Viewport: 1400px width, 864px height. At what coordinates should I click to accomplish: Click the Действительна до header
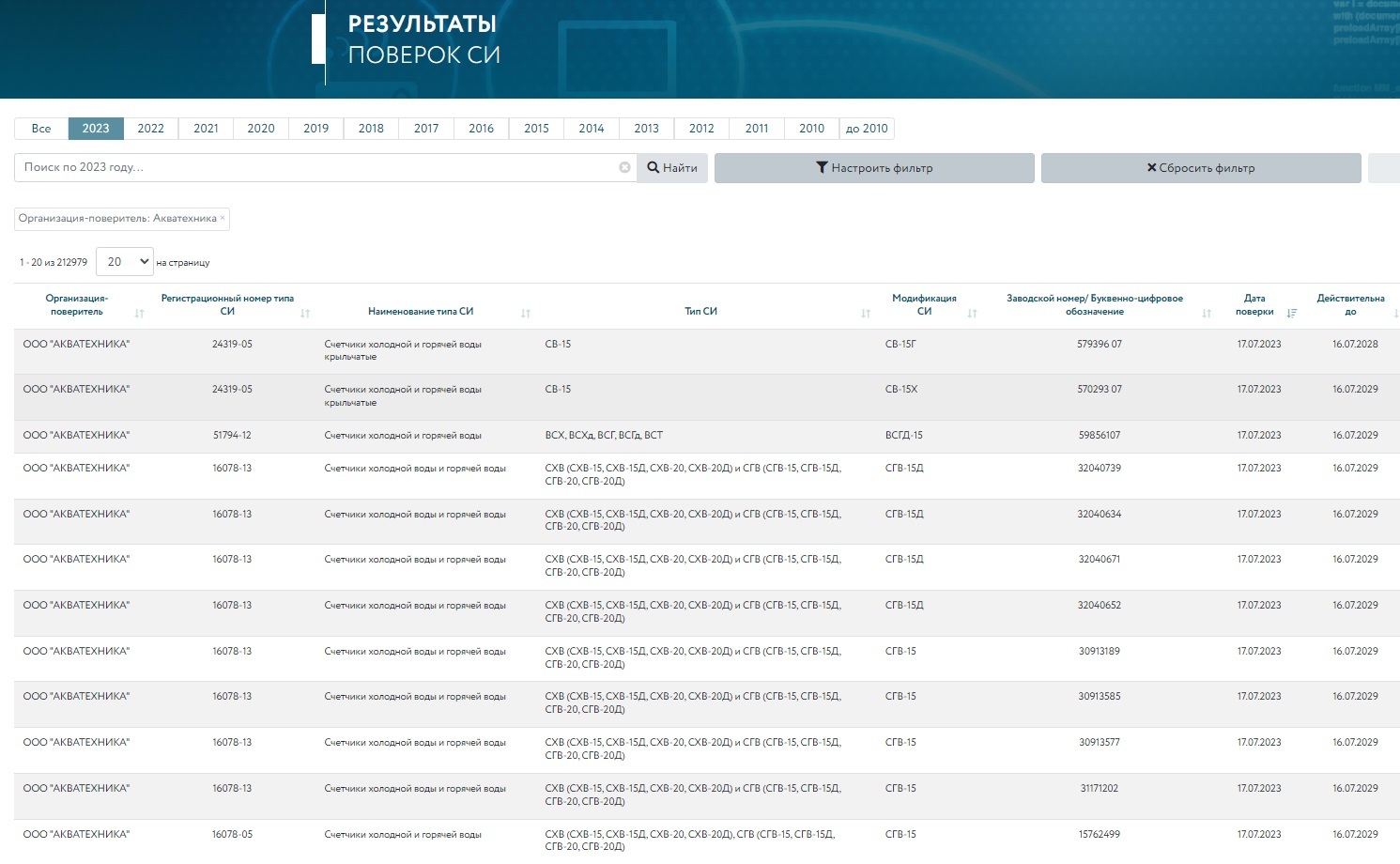click(x=1350, y=304)
